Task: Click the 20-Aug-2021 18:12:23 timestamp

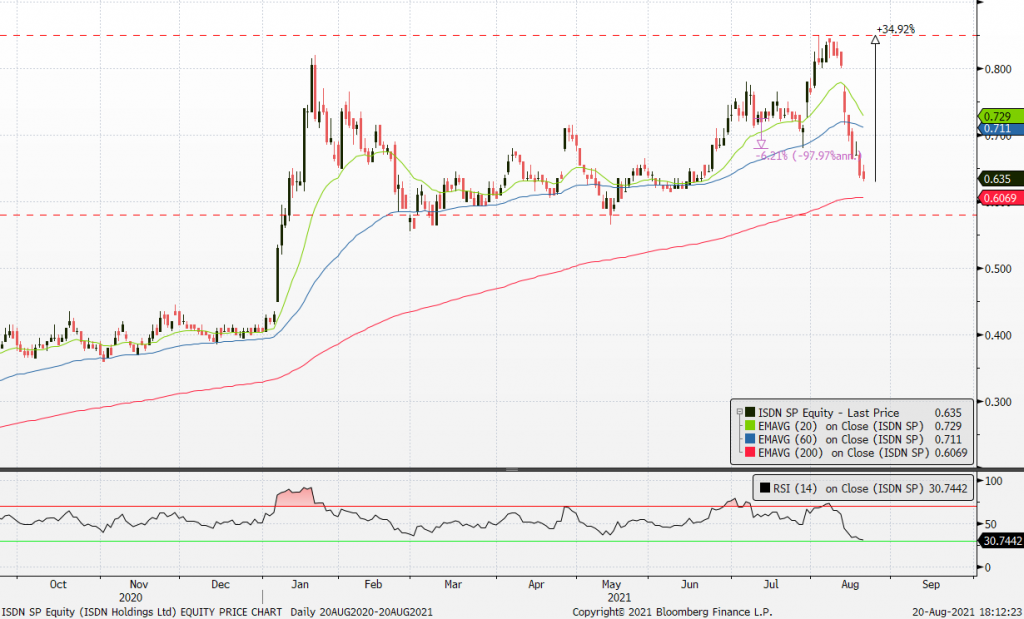Action: (967, 612)
